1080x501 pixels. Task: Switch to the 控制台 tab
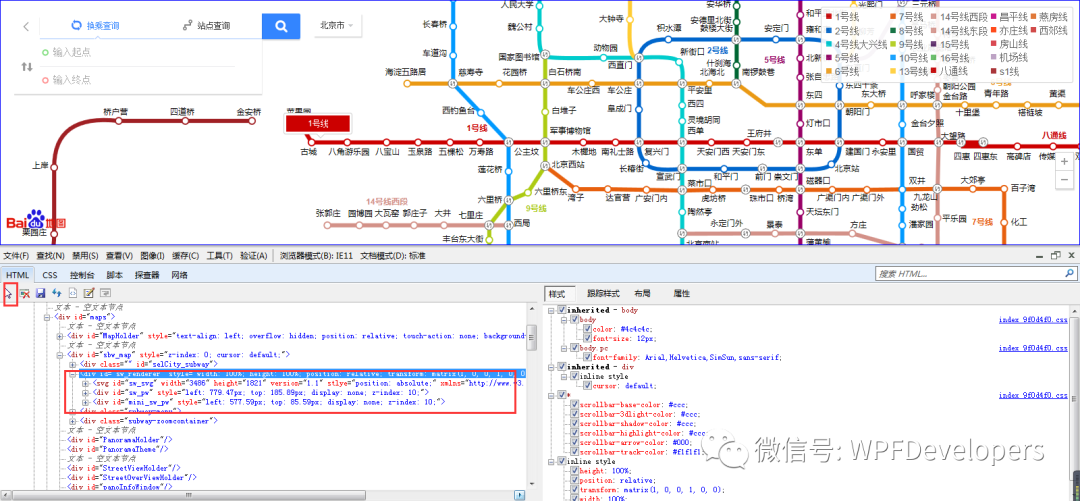(x=81, y=274)
